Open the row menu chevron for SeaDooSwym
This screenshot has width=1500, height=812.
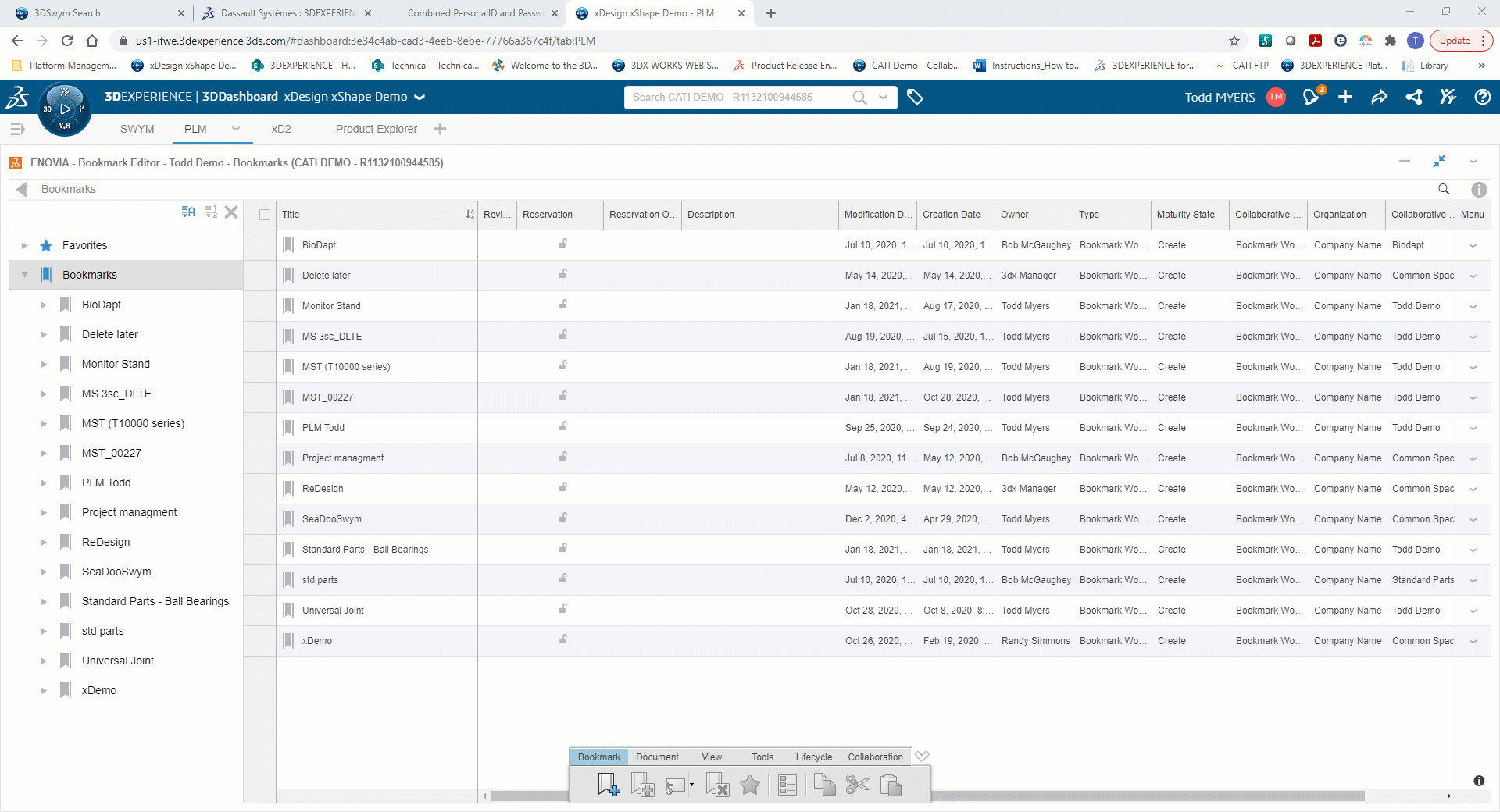1473,519
